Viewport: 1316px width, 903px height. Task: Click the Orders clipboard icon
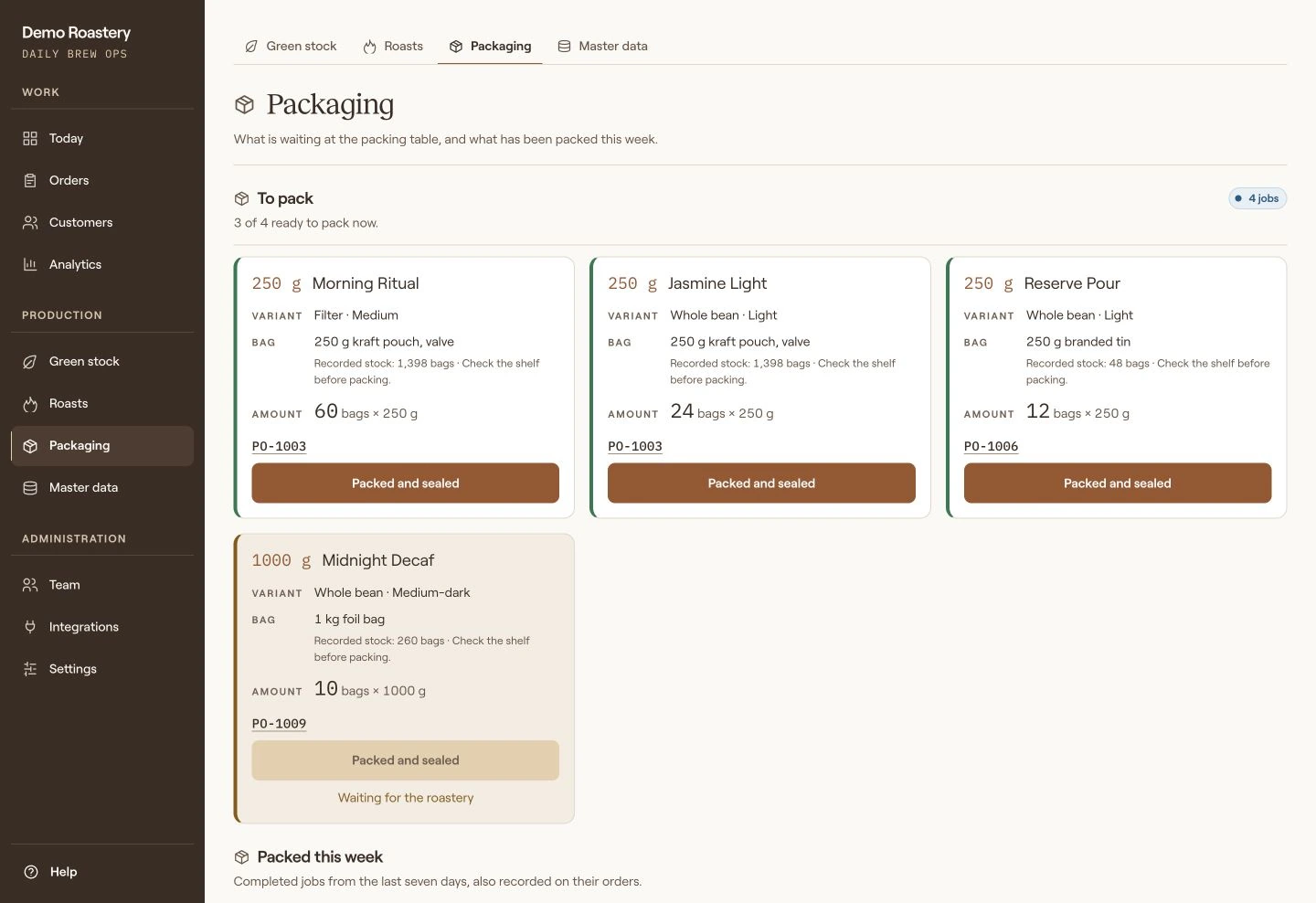pyautogui.click(x=30, y=180)
